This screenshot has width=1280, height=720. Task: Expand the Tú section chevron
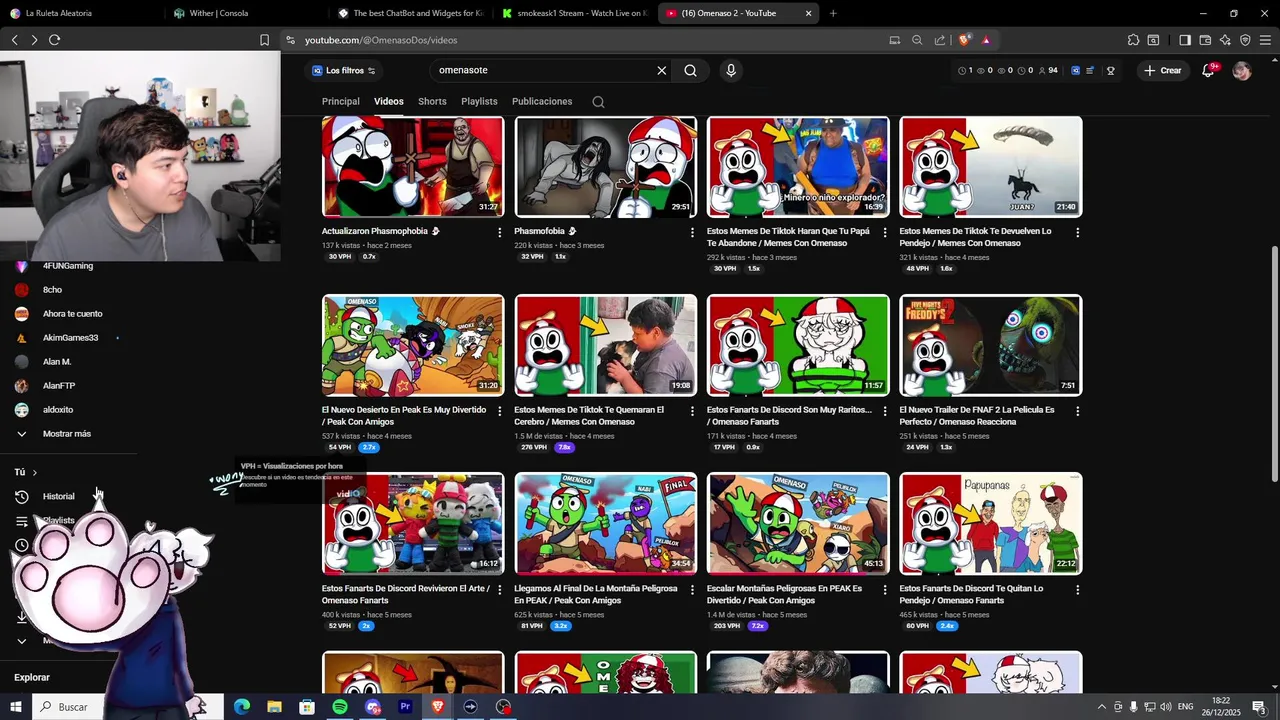[x=34, y=472]
